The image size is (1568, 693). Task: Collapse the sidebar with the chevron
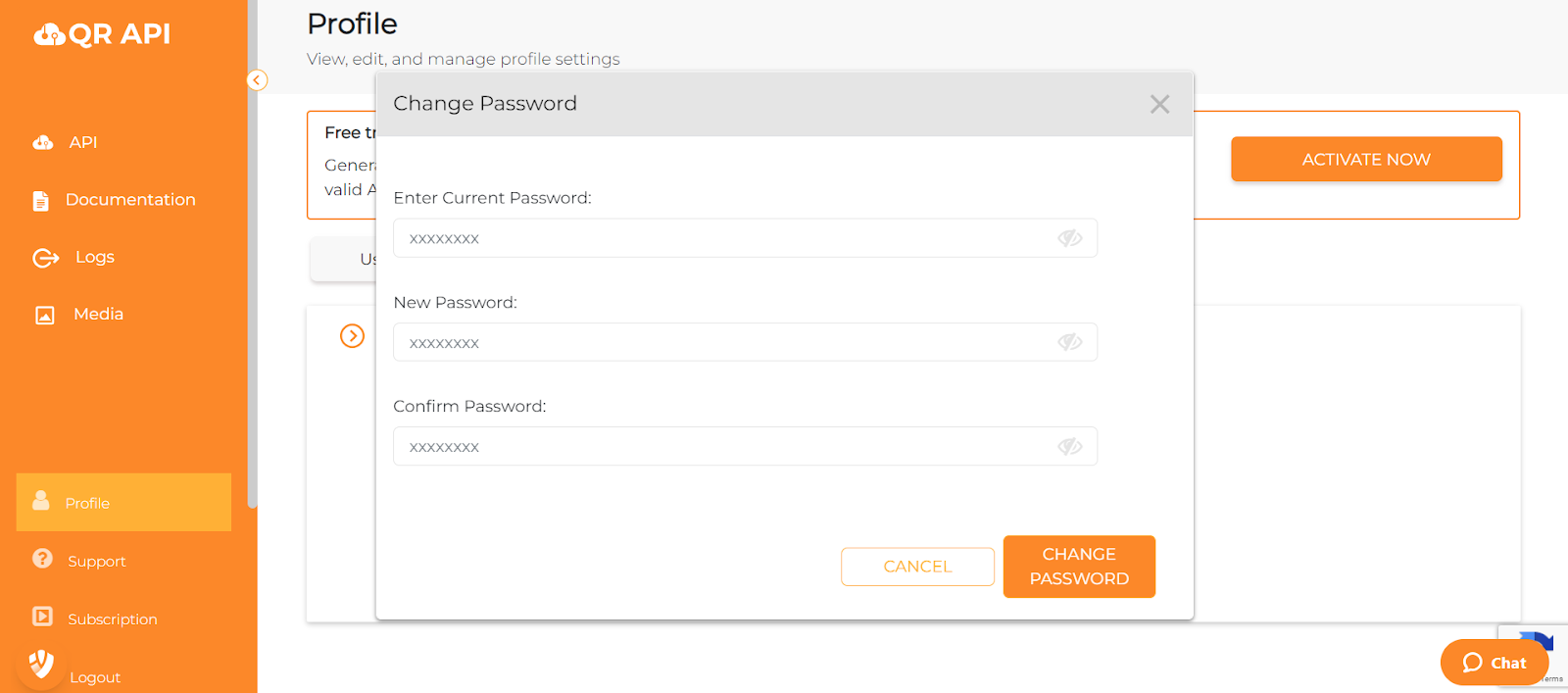click(257, 79)
